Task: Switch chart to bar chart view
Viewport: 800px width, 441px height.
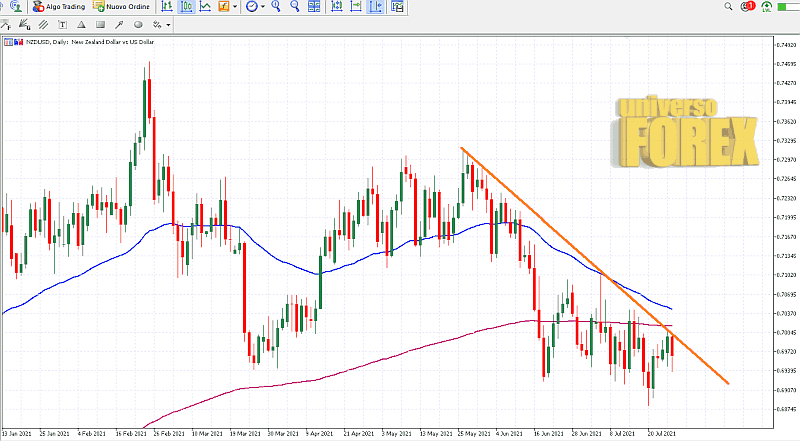Action: (x=166, y=6)
